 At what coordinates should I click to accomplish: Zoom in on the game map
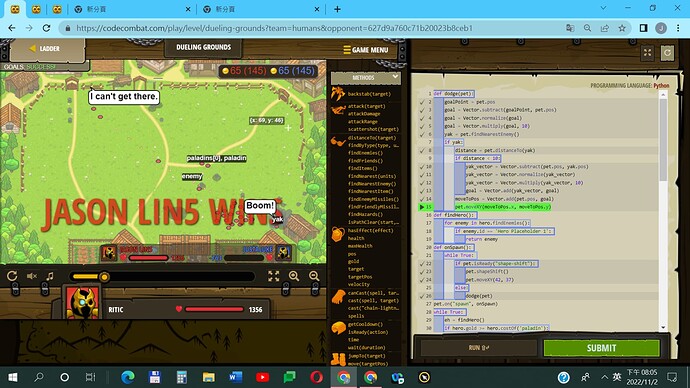(294, 276)
